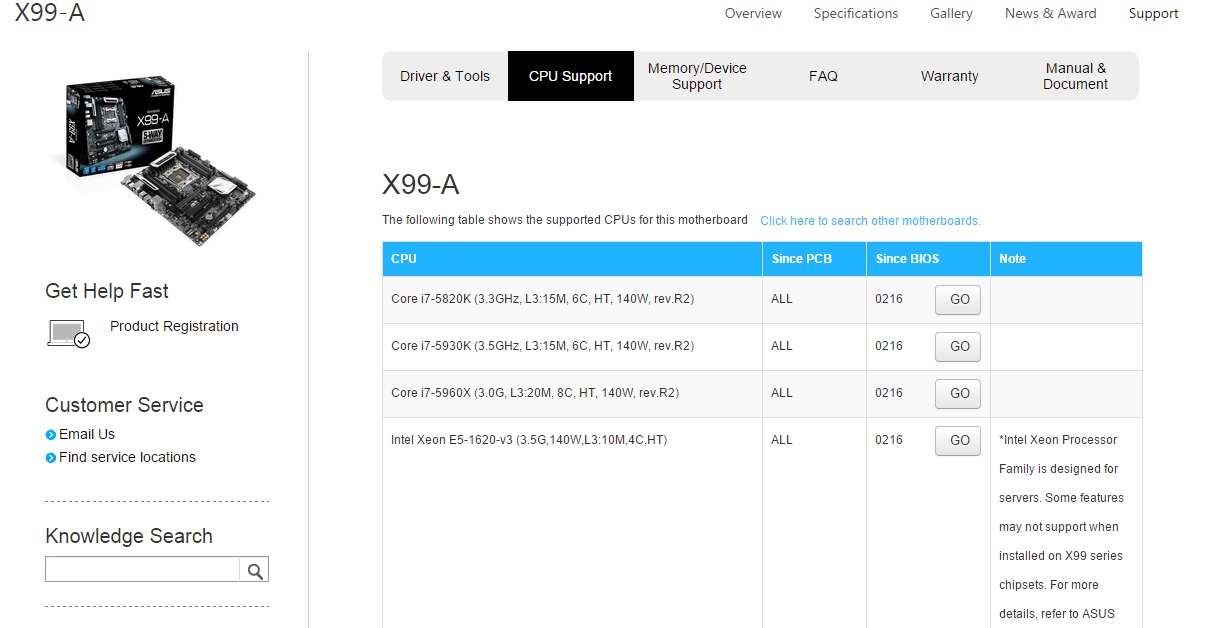Screen dimensions: 1225x628
Task: Click the Knowledge Search heading
Action: coord(129,536)
